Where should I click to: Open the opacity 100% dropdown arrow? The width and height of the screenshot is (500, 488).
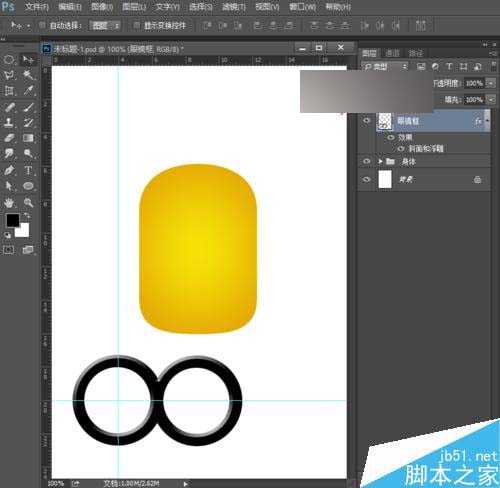coord(490,83)
